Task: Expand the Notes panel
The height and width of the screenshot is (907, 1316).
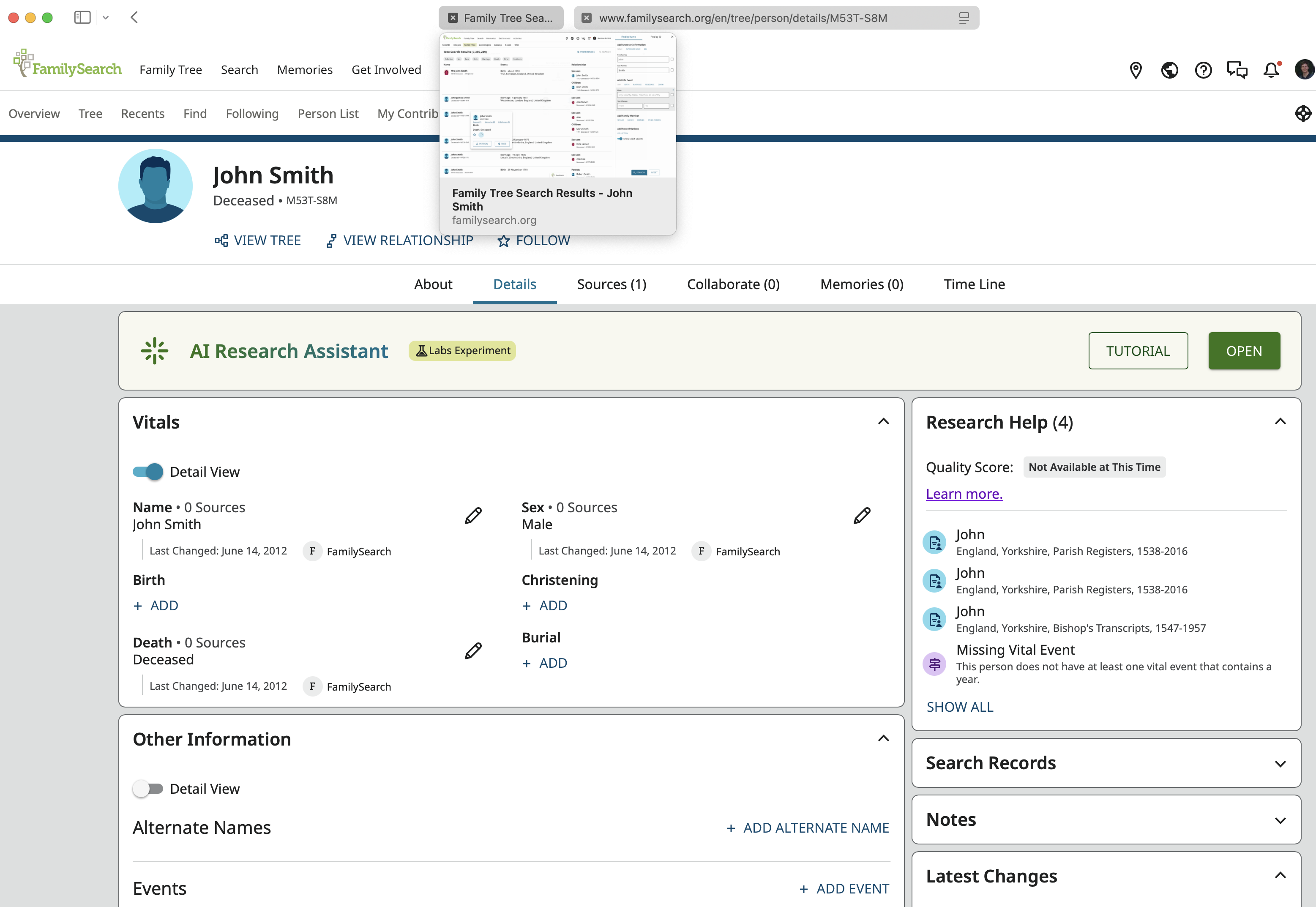Action: coord(1280,821)
